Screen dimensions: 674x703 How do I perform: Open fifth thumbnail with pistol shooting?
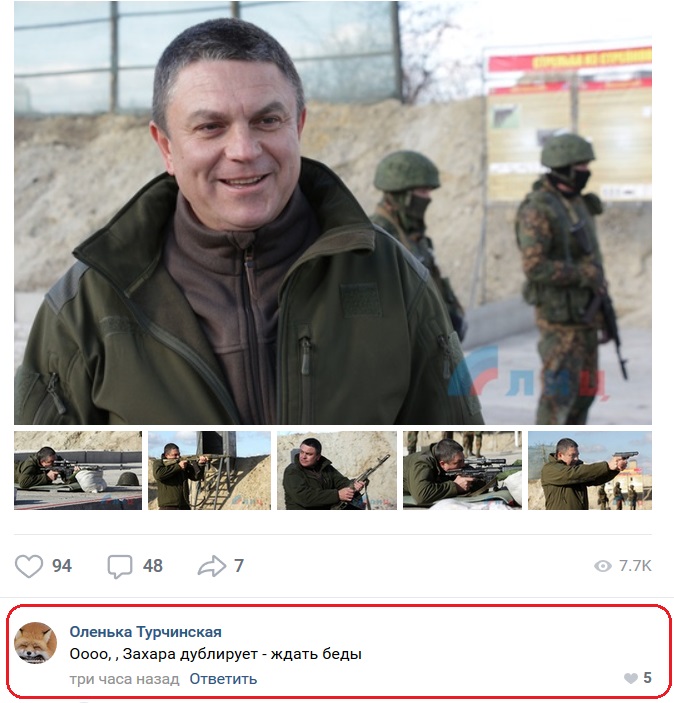click(590, 470)
